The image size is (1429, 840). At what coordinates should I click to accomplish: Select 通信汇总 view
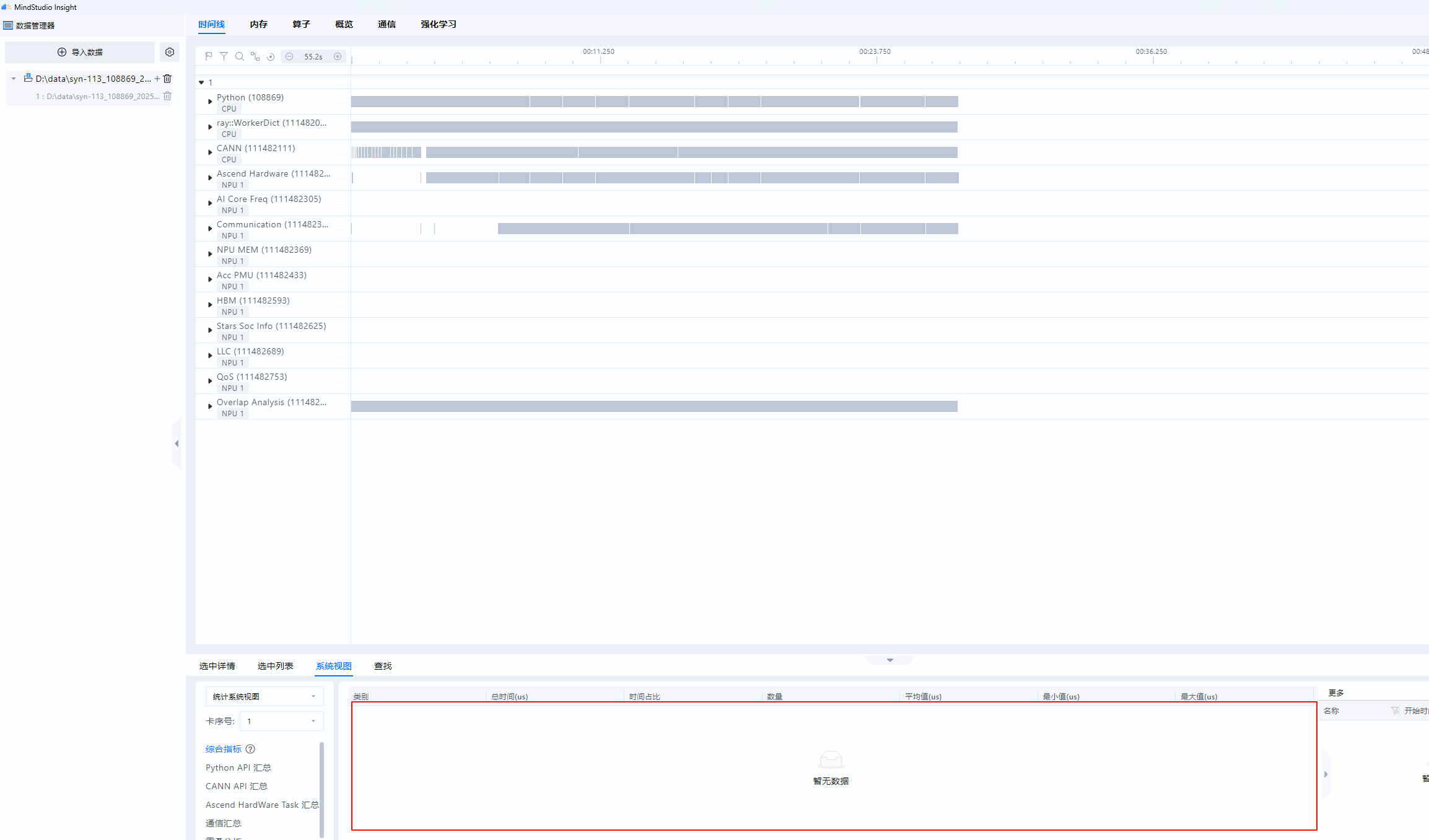(224, 823)
